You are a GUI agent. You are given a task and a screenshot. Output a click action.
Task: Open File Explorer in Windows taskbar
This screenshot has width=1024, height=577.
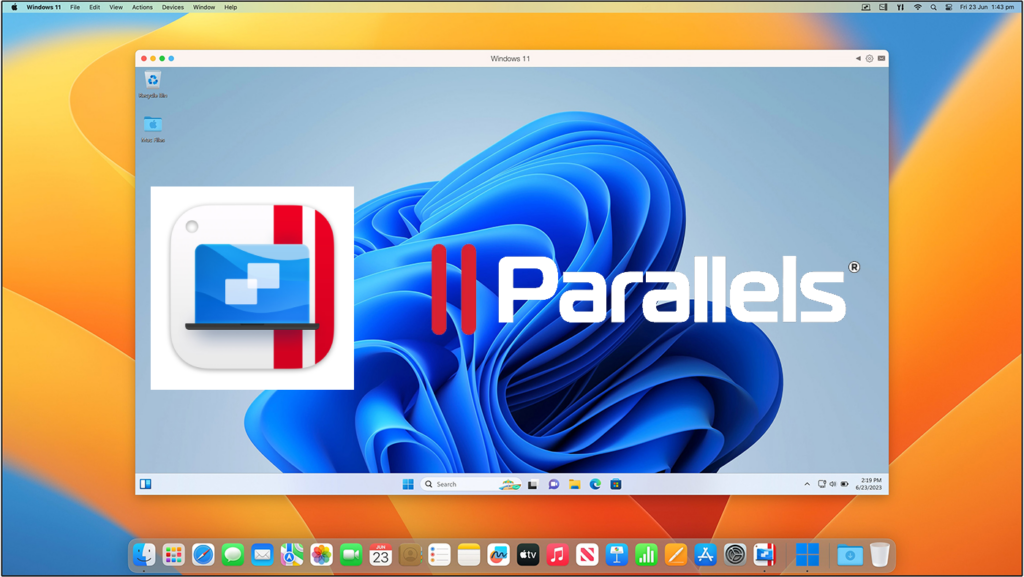point(574,484)
